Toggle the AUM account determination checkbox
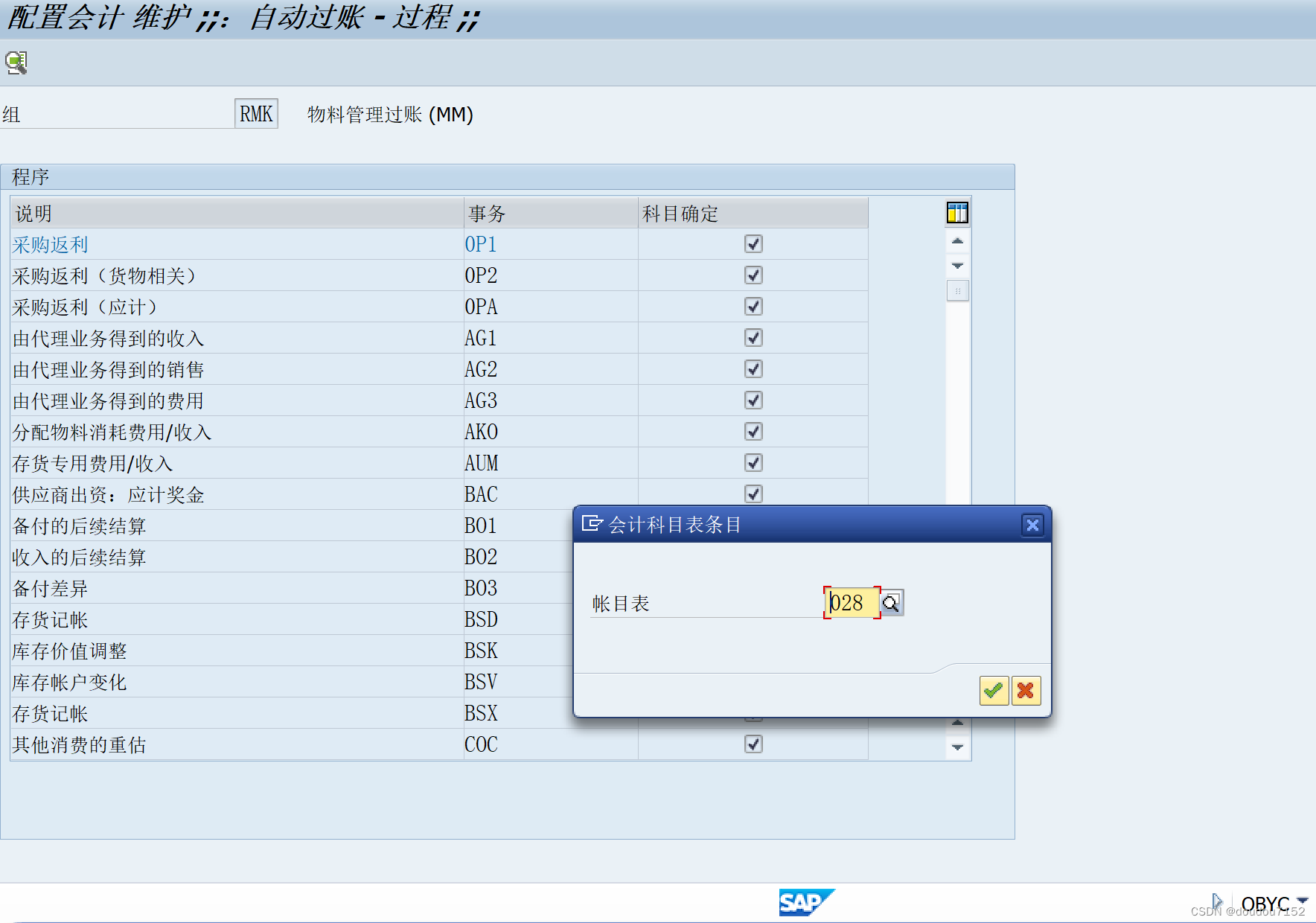Viewport: 1316px width, 923px height. (753, 462)
